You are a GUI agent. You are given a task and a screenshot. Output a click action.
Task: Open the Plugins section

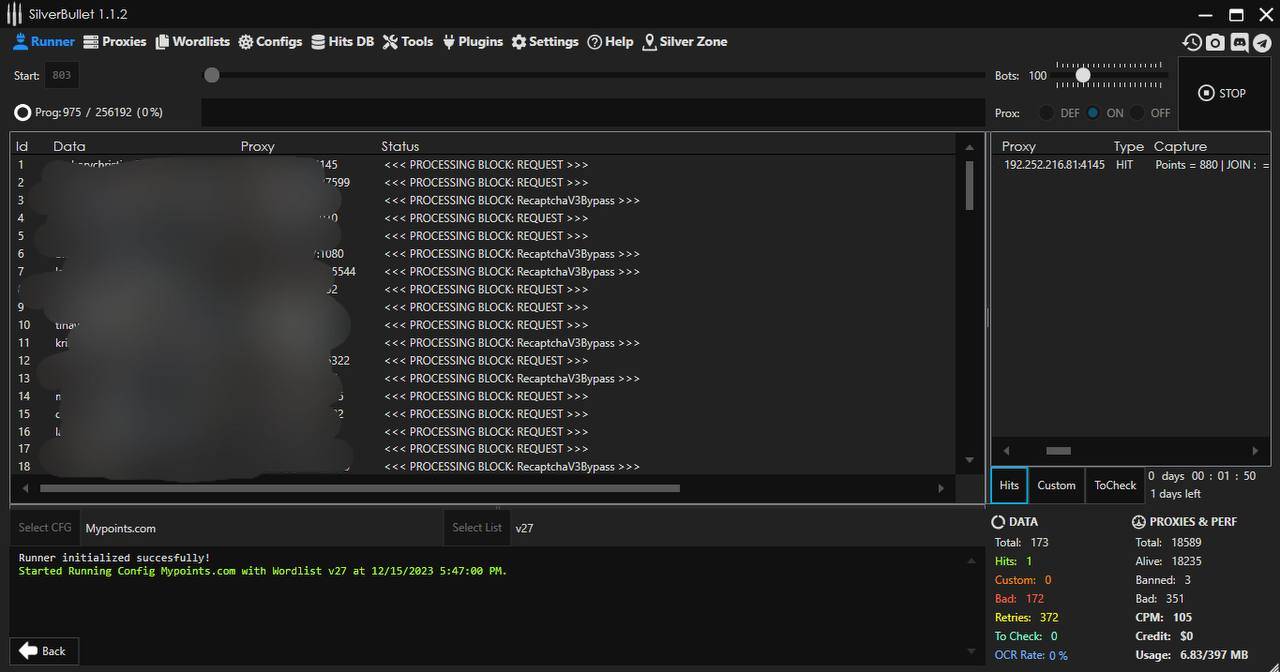click(472, 42)
